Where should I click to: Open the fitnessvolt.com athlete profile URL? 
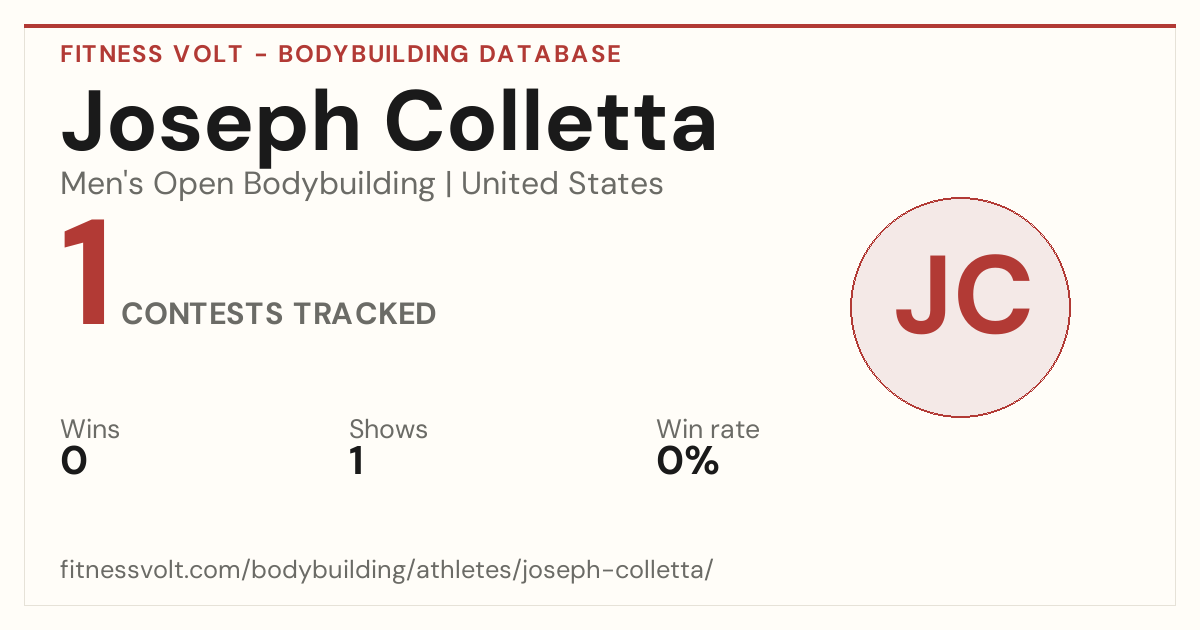click(x=387, y=570)
